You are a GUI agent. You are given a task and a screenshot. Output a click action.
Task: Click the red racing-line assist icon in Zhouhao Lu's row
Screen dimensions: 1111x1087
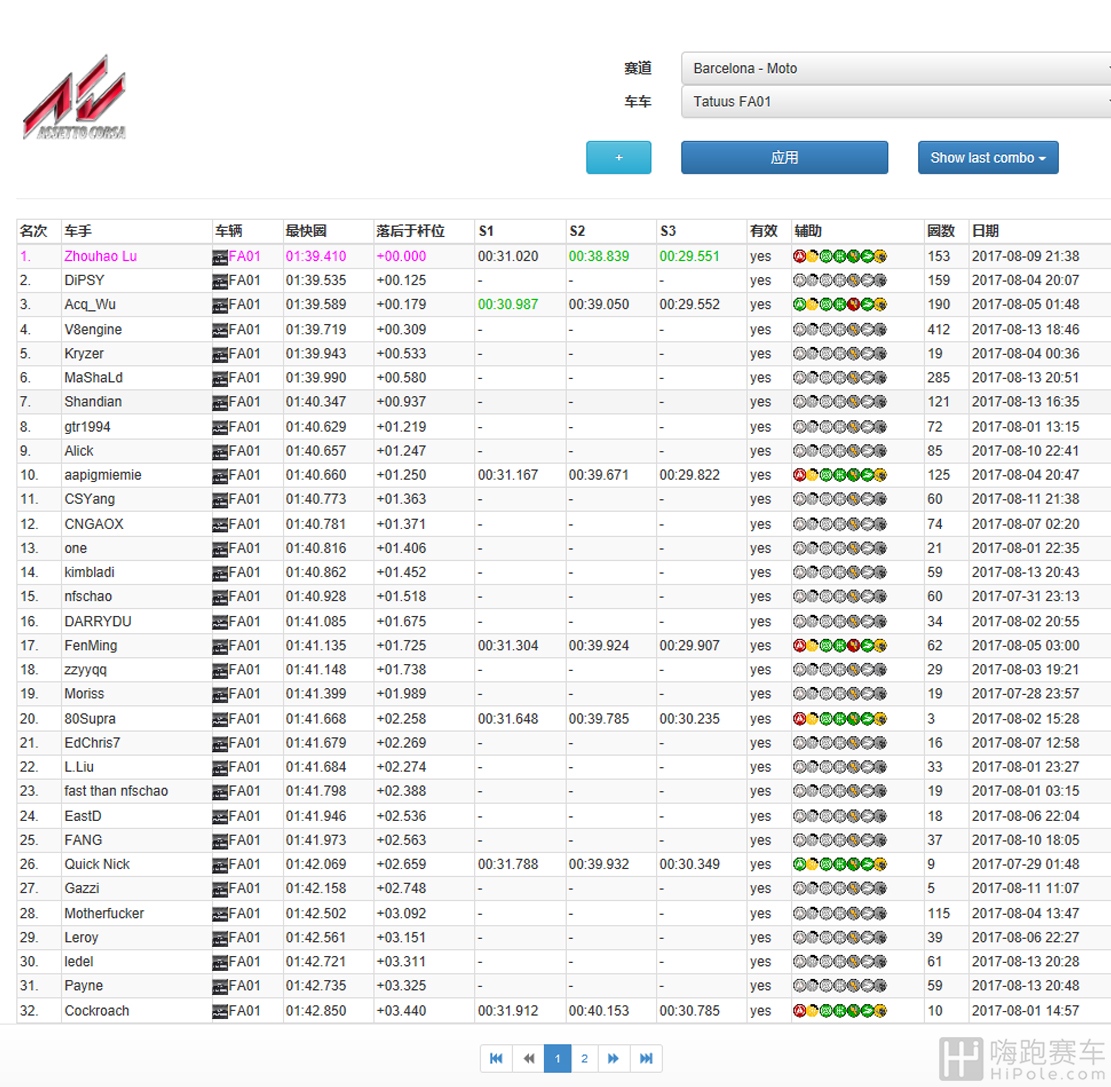point(799,257)
